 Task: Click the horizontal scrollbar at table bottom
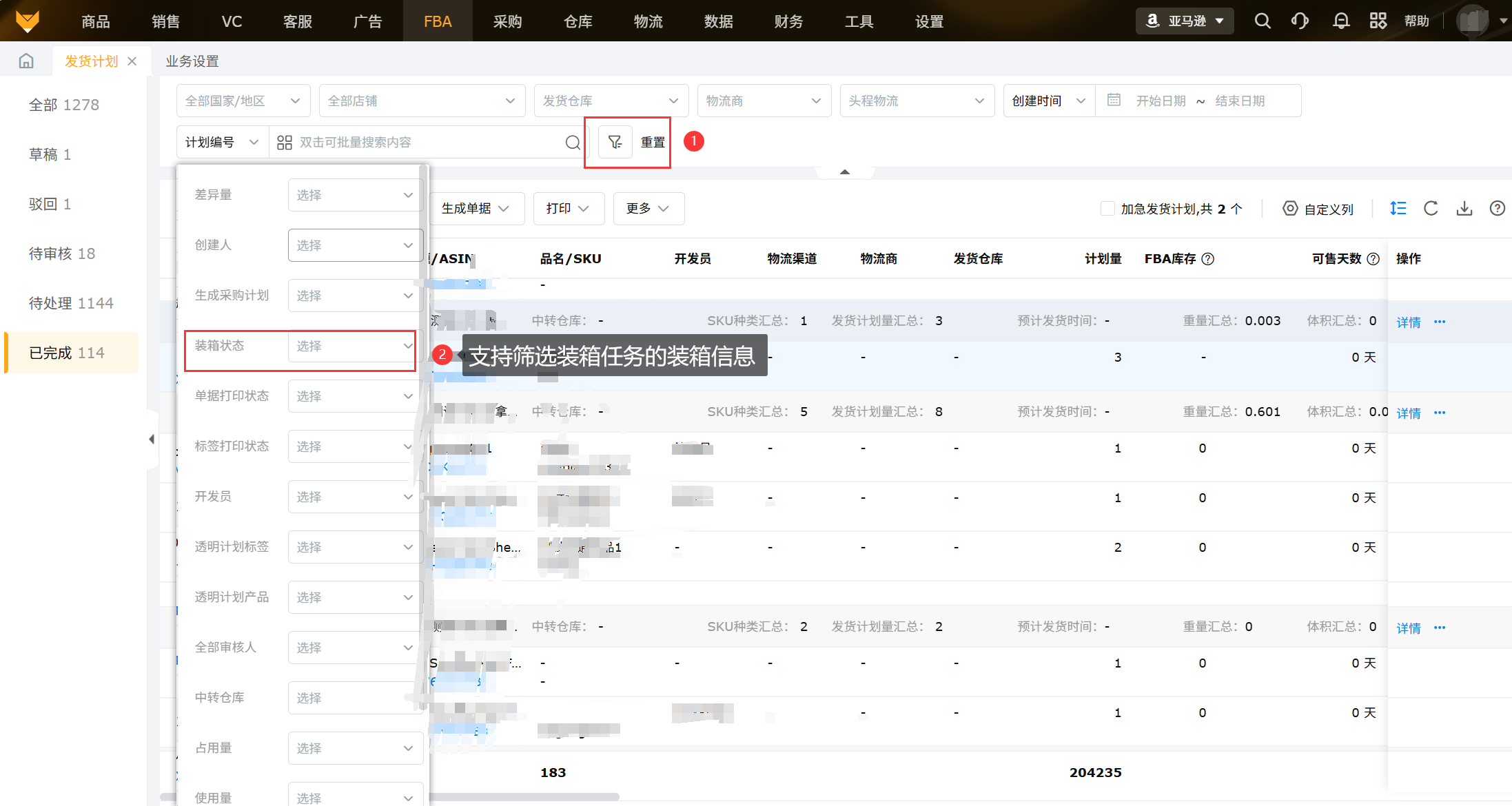pyautogui.click(x=524, y=796)
